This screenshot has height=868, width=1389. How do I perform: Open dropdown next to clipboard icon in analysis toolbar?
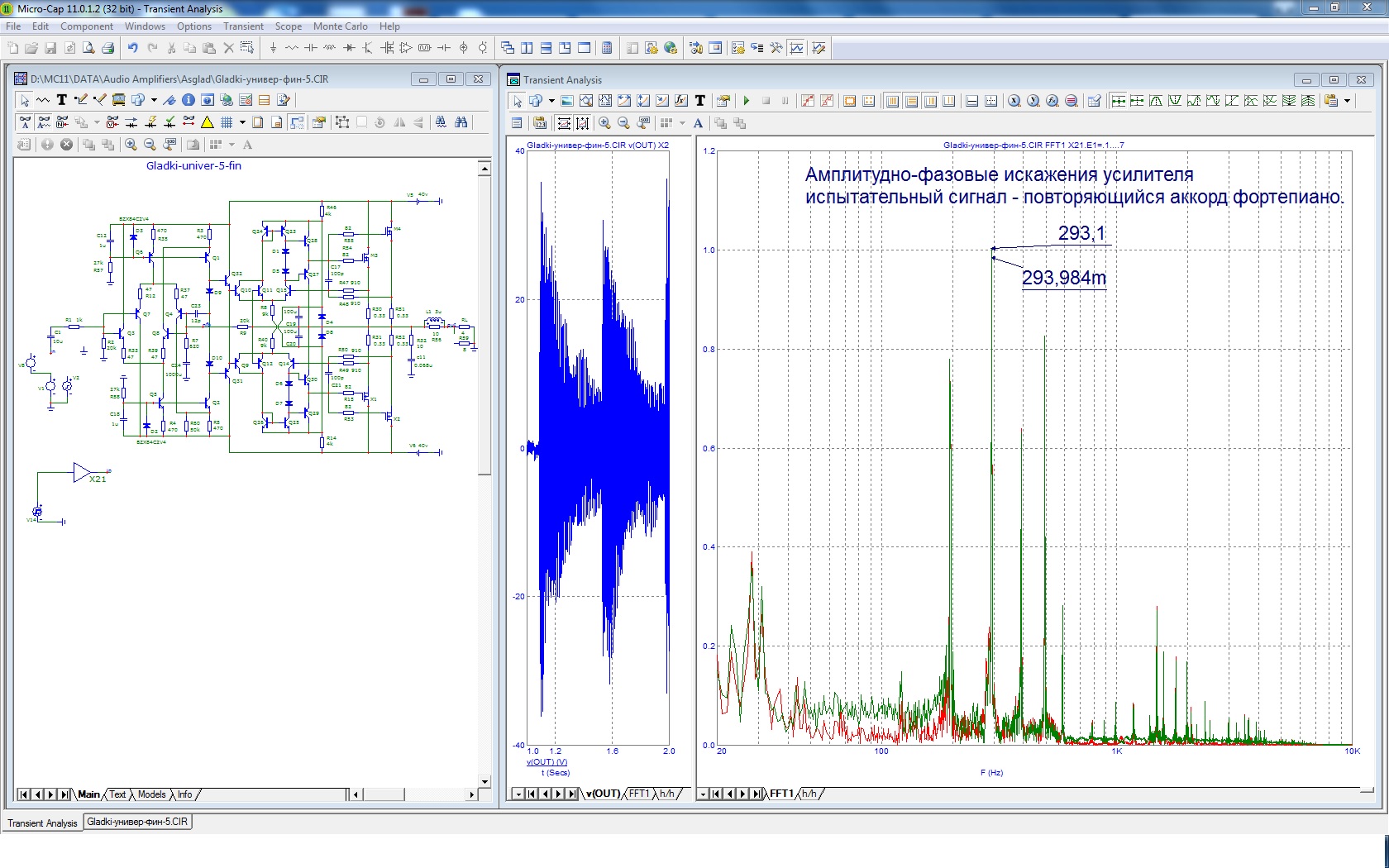[1348, 101]
